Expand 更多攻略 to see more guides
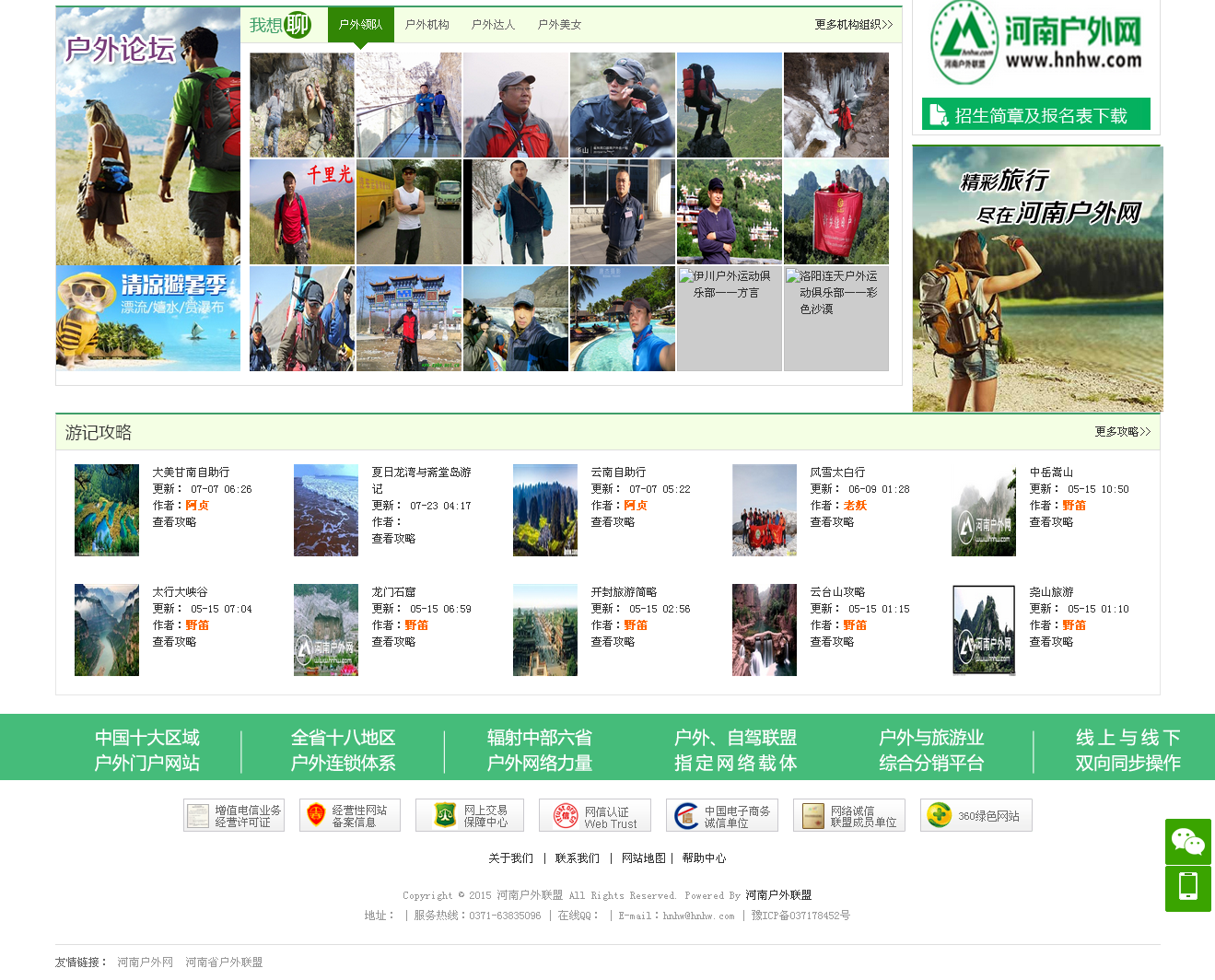The image size is (1215, 980). [1121, 430]
